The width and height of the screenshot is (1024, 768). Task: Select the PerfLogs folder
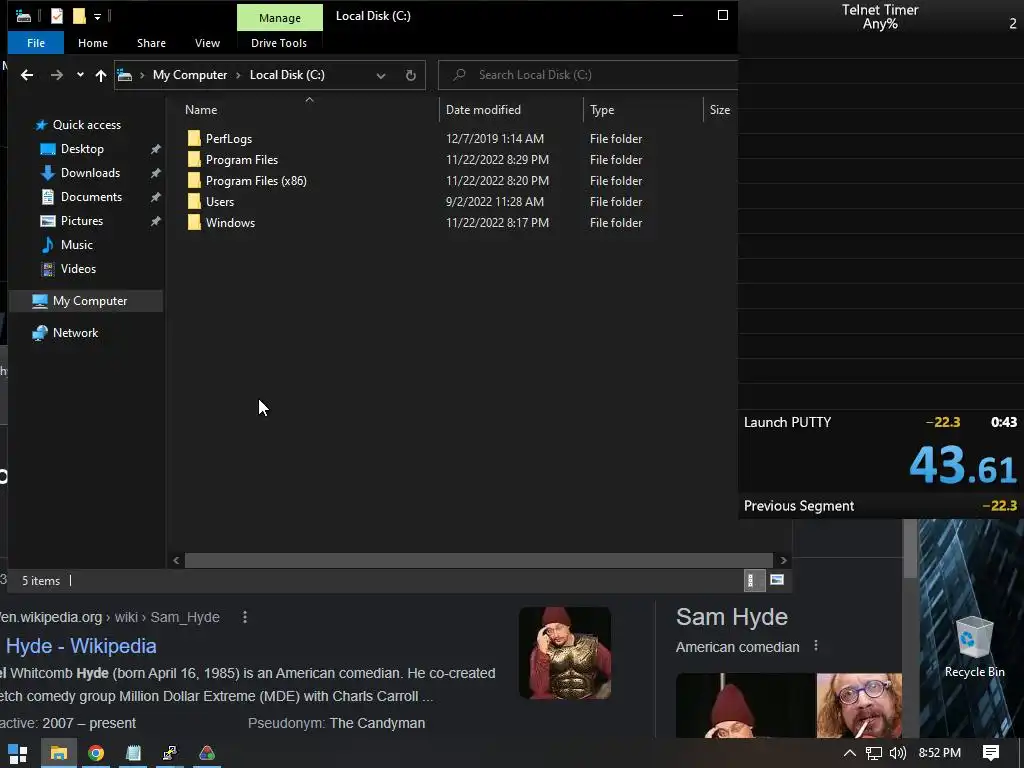[229, 138]
